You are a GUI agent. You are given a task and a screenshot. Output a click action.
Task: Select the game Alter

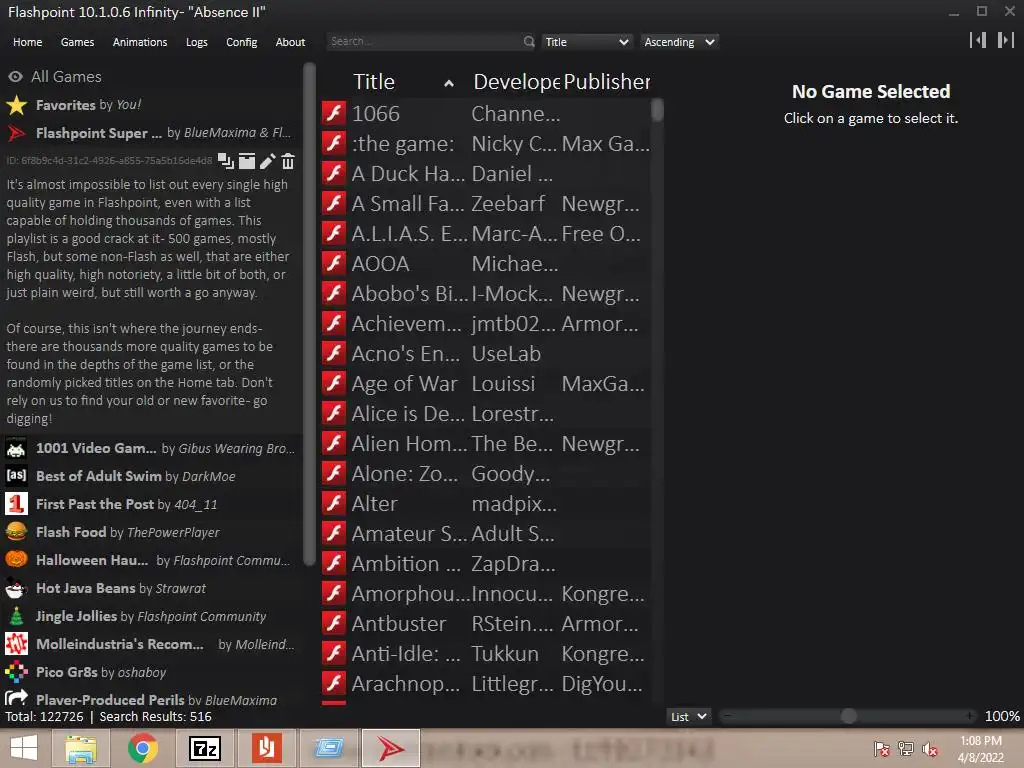[x=486, y=504]
